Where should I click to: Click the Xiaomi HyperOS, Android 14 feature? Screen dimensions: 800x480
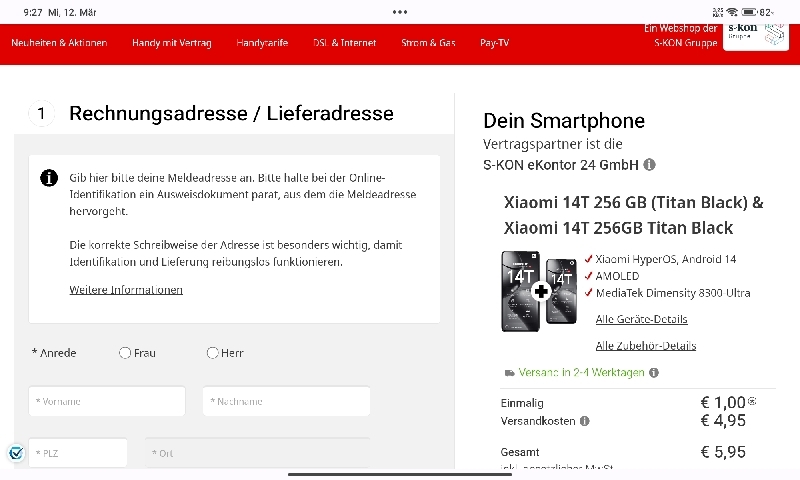(x=665, y=259)
